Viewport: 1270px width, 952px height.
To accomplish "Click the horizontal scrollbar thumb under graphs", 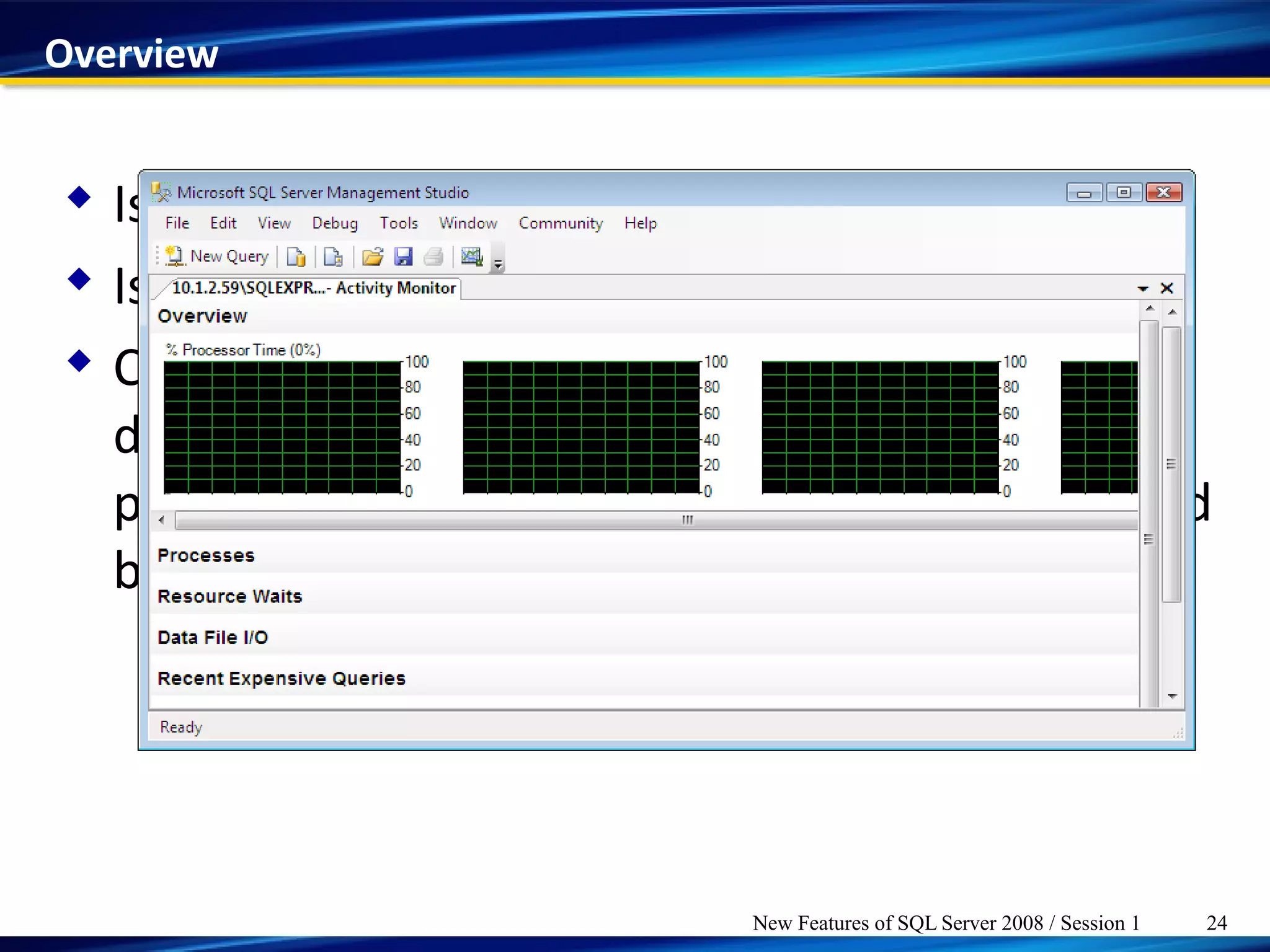I will click(656, 520).
